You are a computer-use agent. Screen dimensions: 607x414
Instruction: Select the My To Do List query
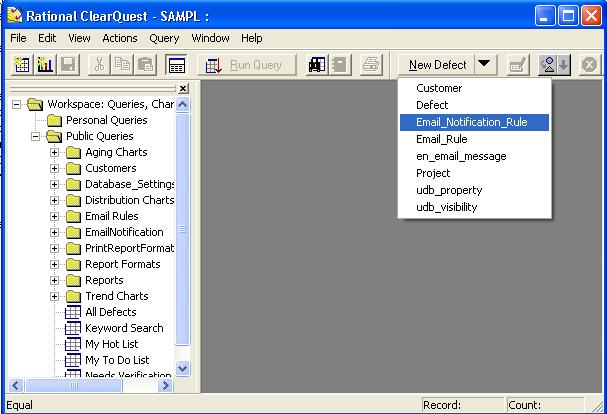point(117,360)
